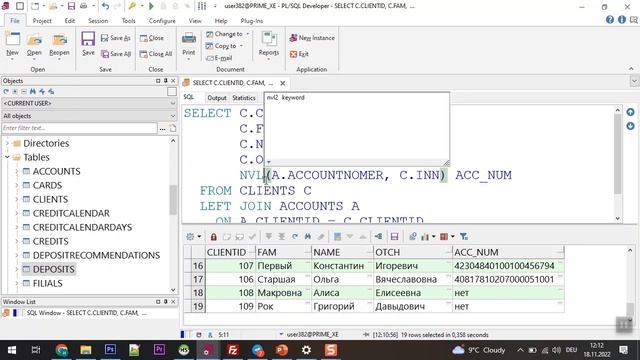This screenshot has width=640, height=360.
Task: Click the save floppy icon in grid toolbar
Action: [394, 237]
